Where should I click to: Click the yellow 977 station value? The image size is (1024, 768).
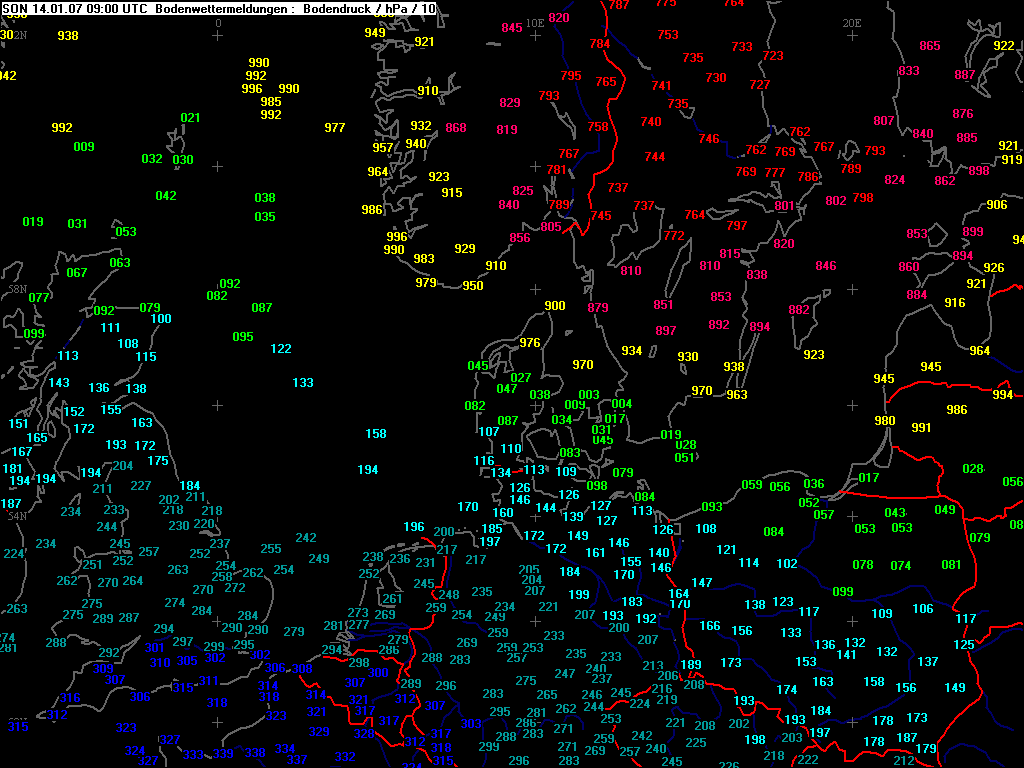click(x=335, y=128)
